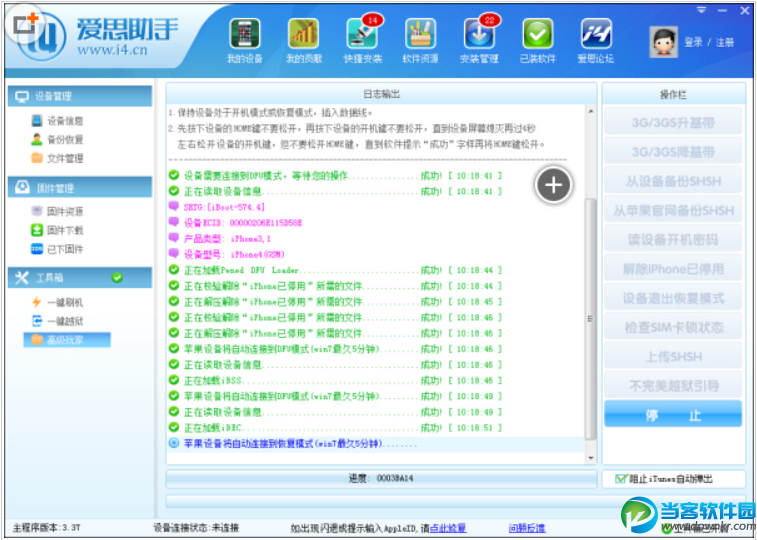757x540 pixels.
Task: Select the 产品类型: iPhone3,1 log line
Action: coord(220,238)
